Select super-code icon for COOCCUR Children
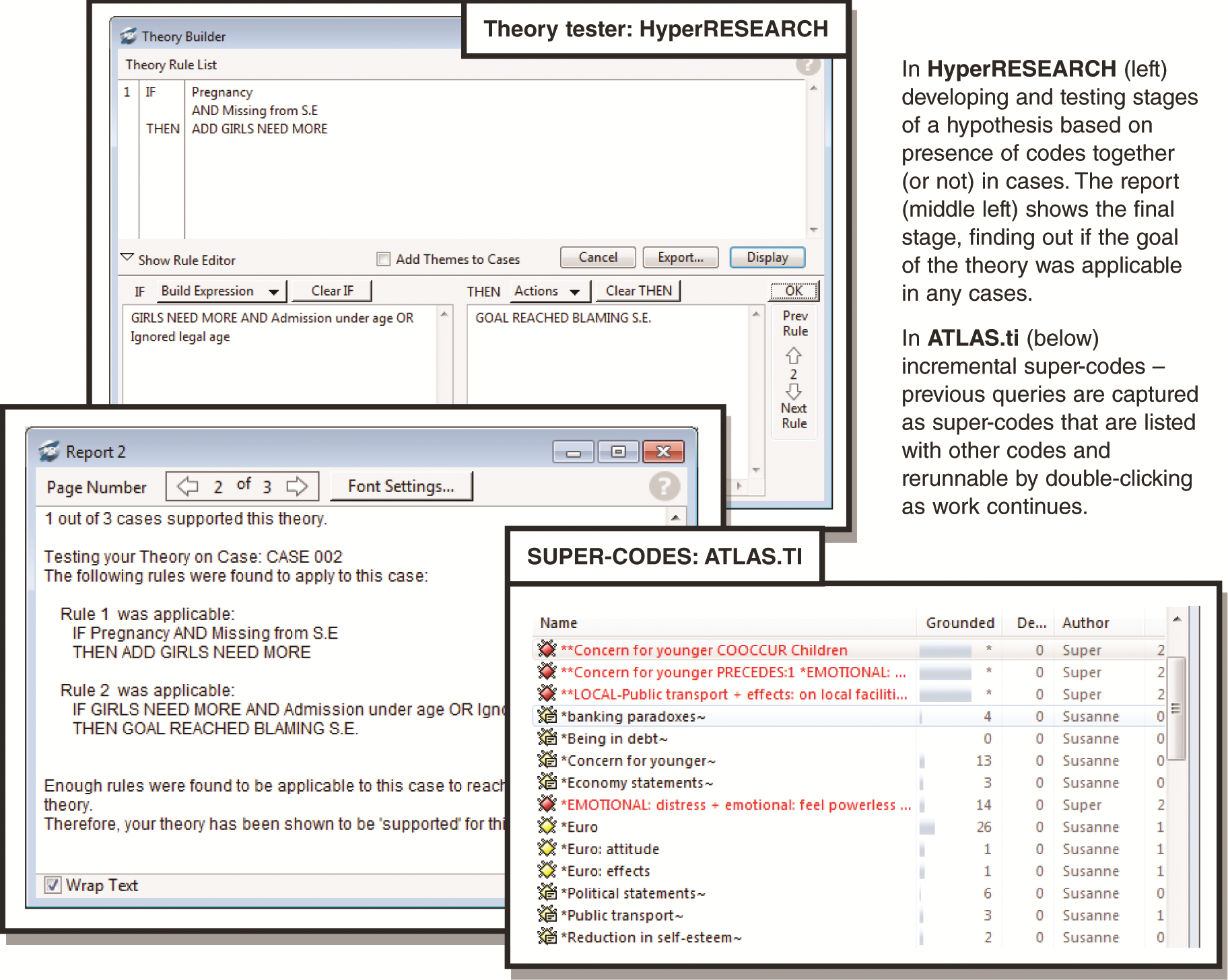Screen dimensions: 1228x980 tap(547, 650)
